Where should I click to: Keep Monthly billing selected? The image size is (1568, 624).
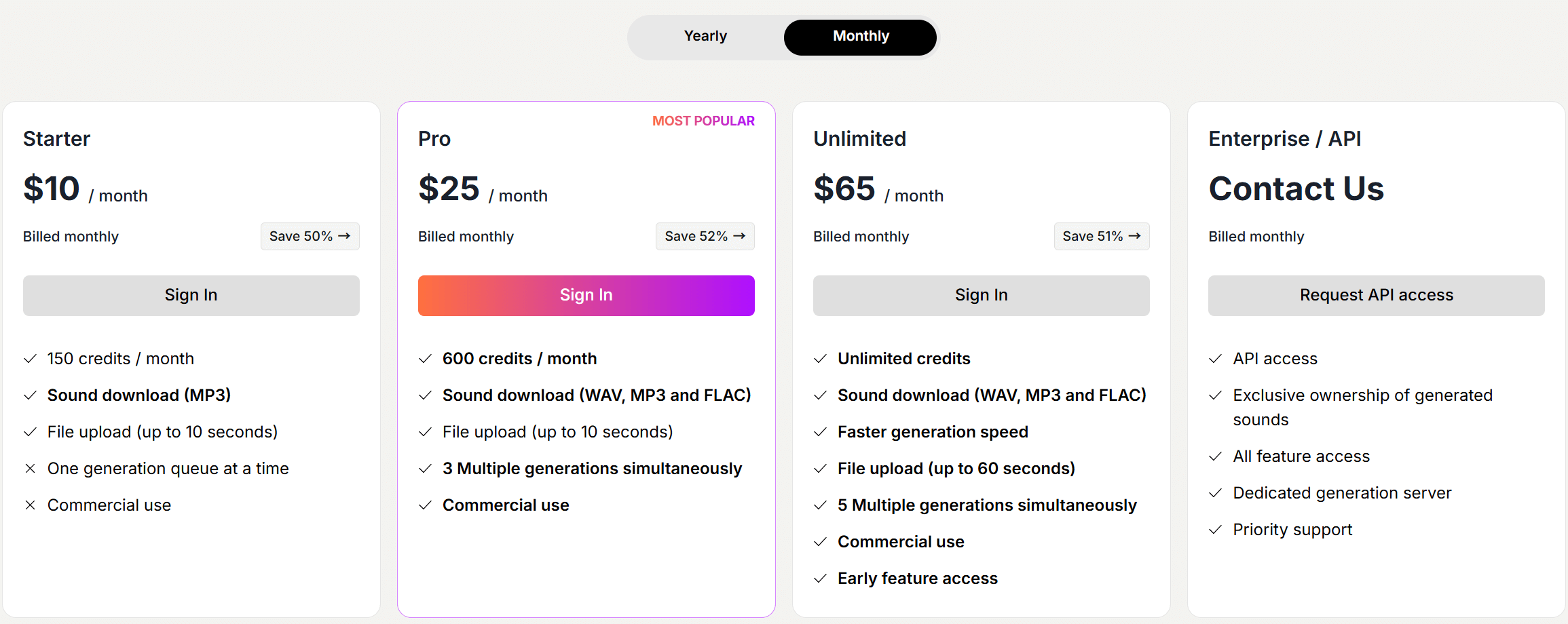(859, 37)
